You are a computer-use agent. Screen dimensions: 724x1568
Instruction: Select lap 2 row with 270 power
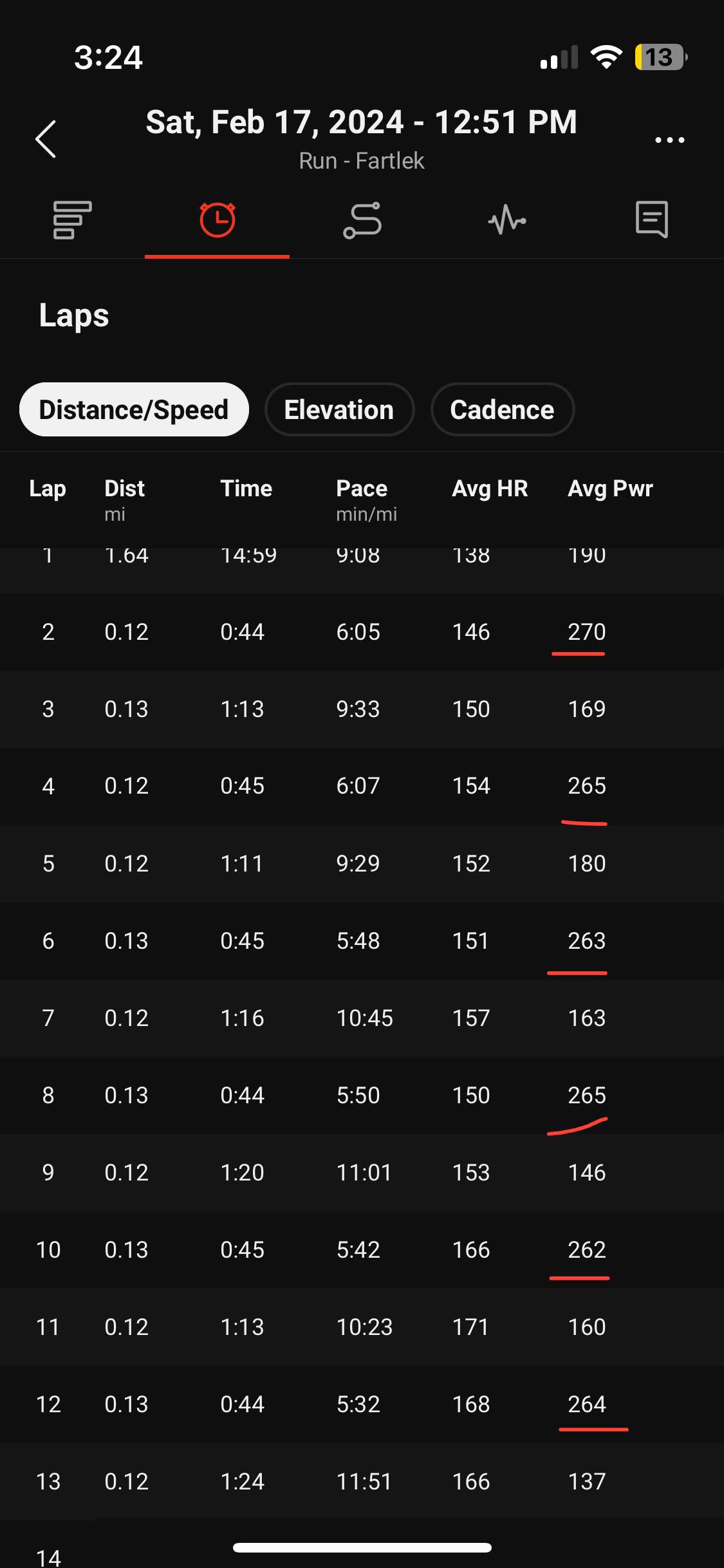362,631
